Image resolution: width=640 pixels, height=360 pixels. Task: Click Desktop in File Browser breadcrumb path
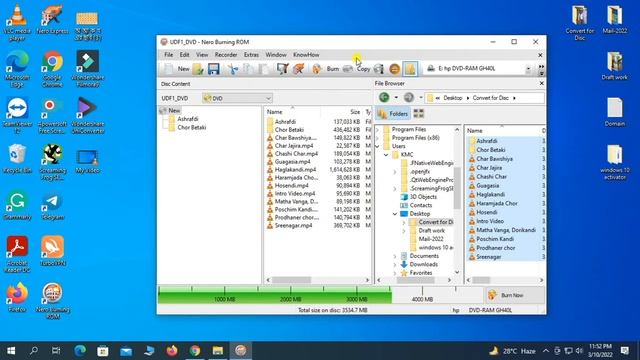point(453,98)
